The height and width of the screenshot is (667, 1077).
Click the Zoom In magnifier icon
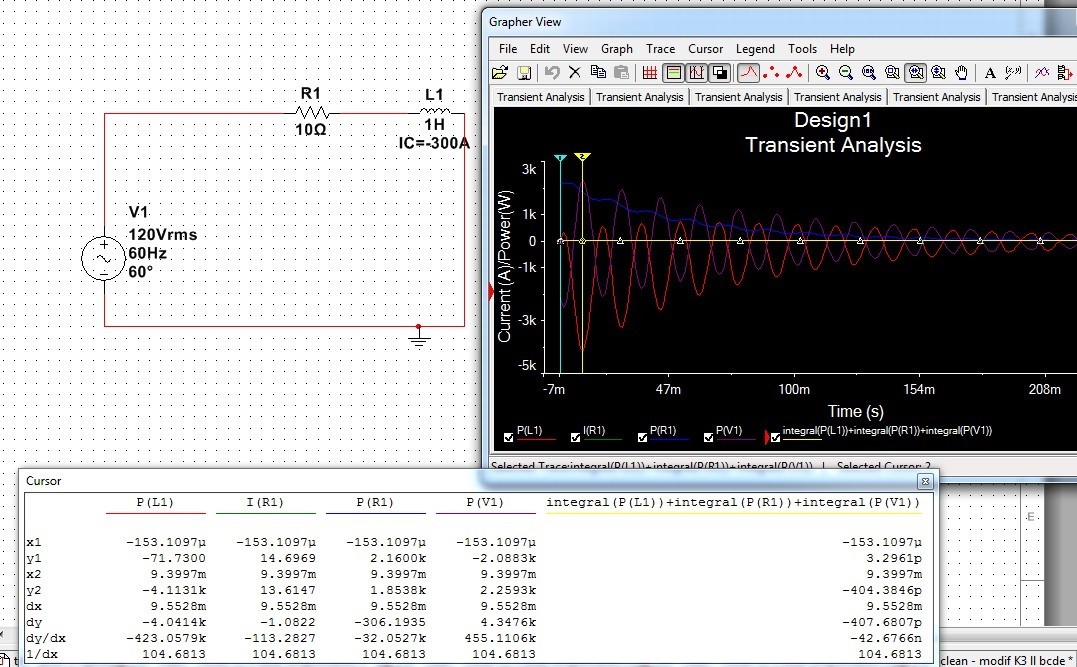823,72
